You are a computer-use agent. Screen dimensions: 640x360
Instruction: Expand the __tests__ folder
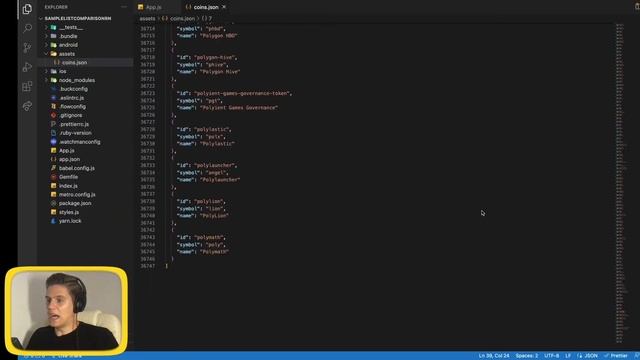[71, 27]
